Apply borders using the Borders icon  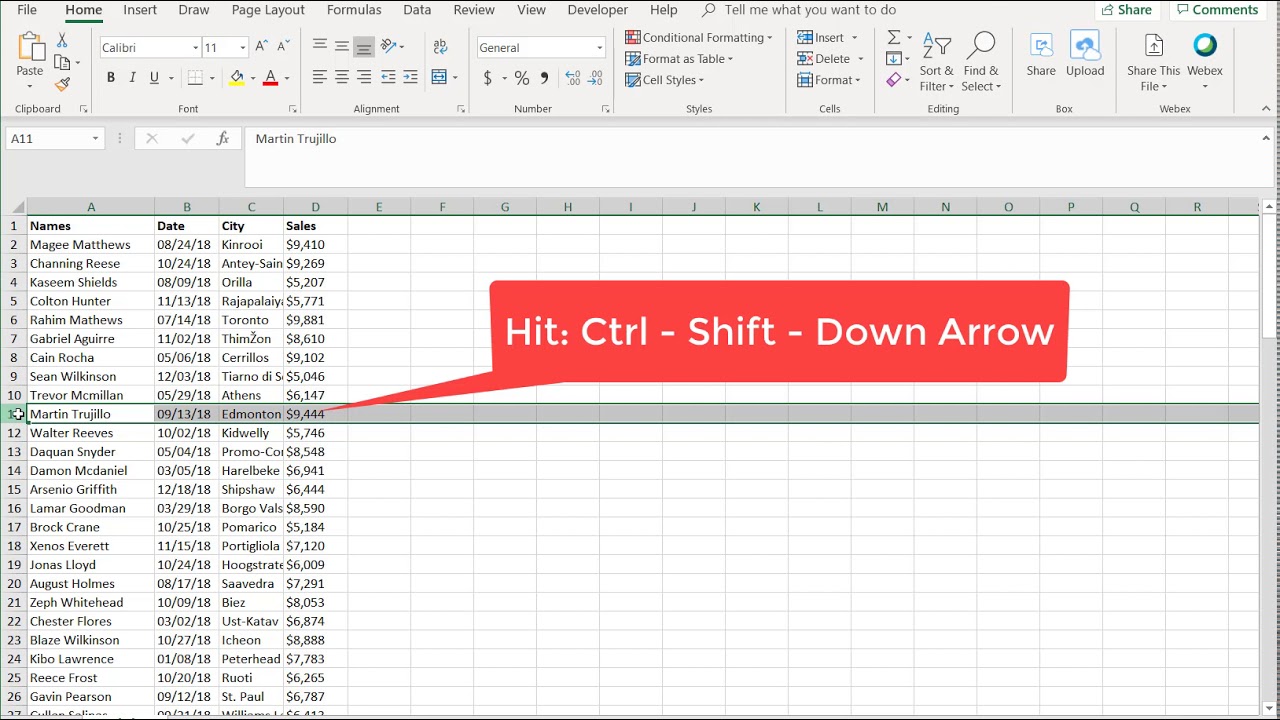[195, 78]
